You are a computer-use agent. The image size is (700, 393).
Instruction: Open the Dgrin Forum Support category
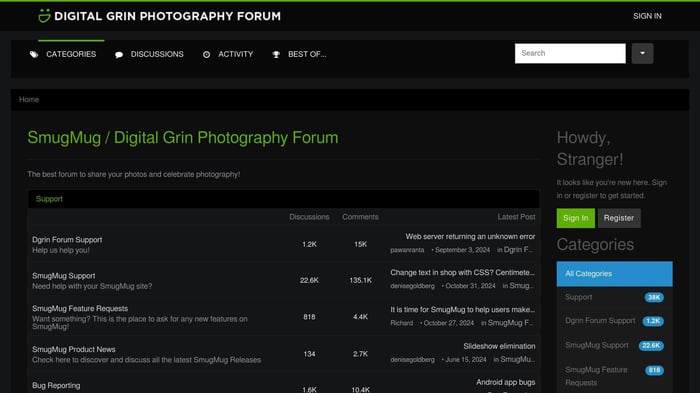click(67, 240)
